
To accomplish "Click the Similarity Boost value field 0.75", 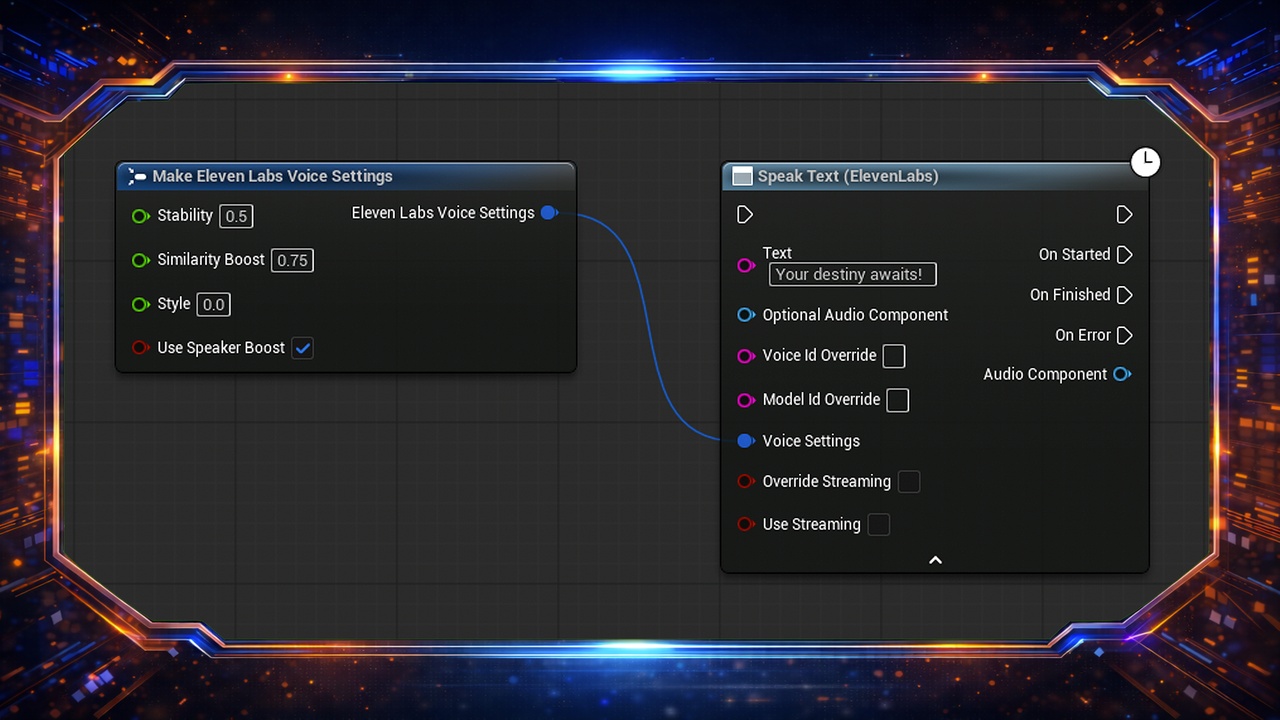I will 292,260.
